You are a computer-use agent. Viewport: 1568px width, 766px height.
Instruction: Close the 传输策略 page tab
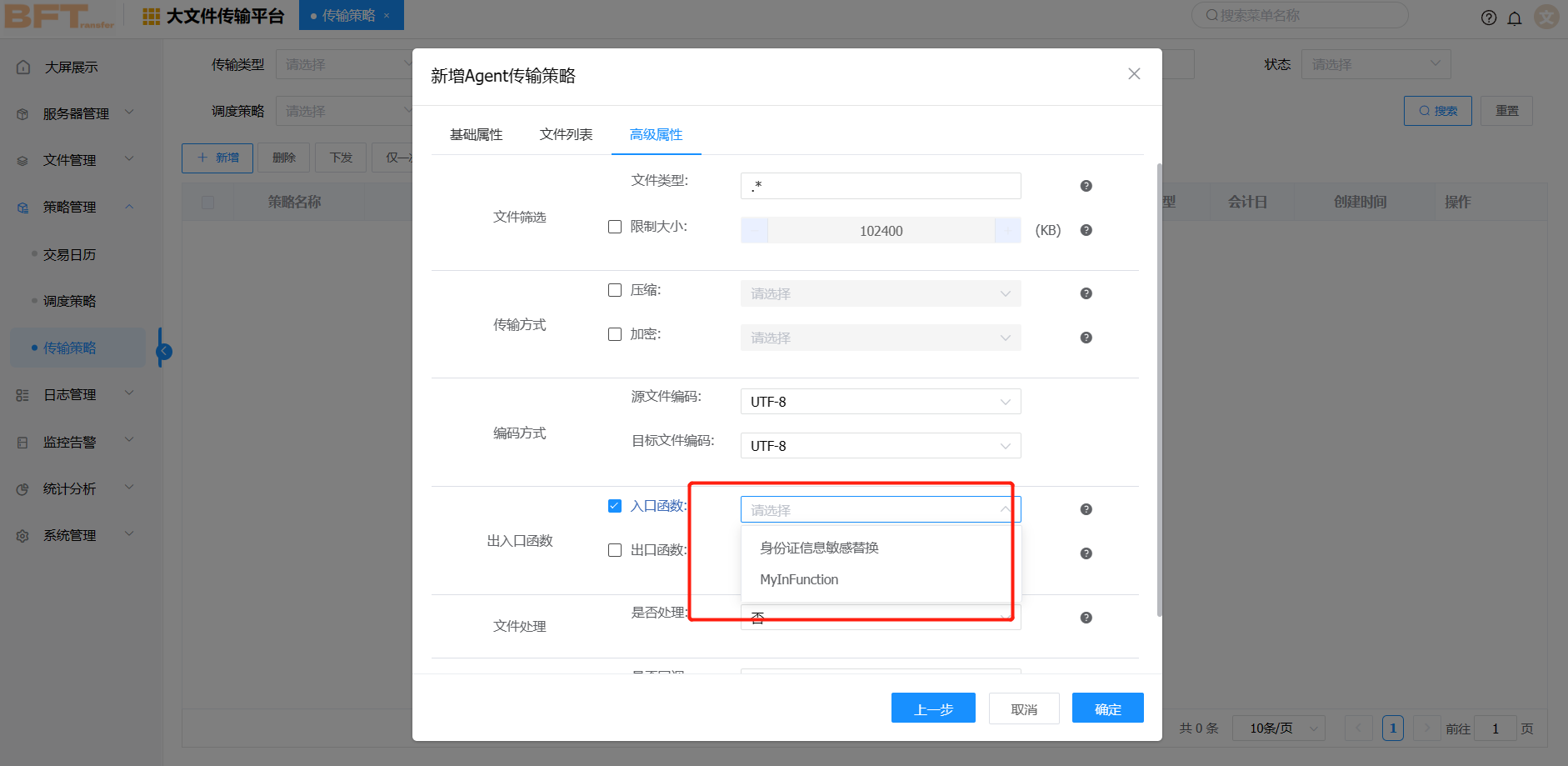pos(387,16)
